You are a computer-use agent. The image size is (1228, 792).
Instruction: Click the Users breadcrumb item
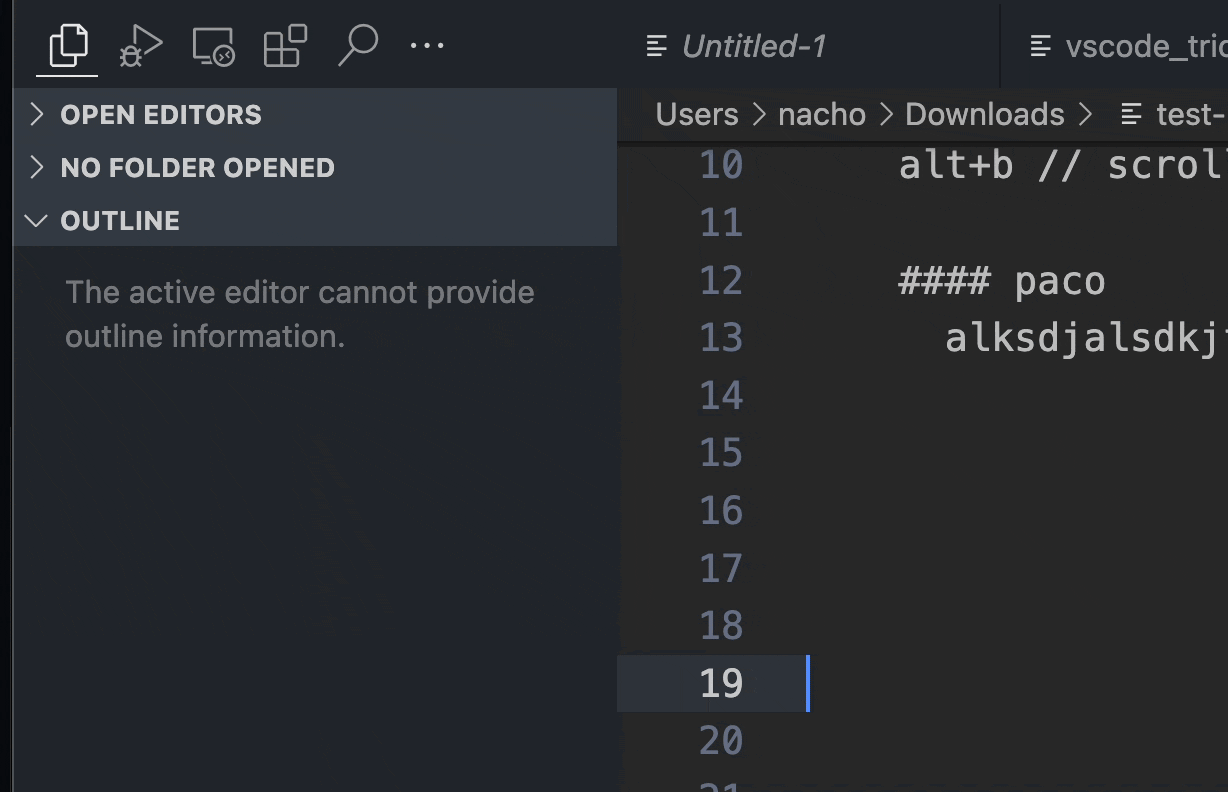point(696,114)
